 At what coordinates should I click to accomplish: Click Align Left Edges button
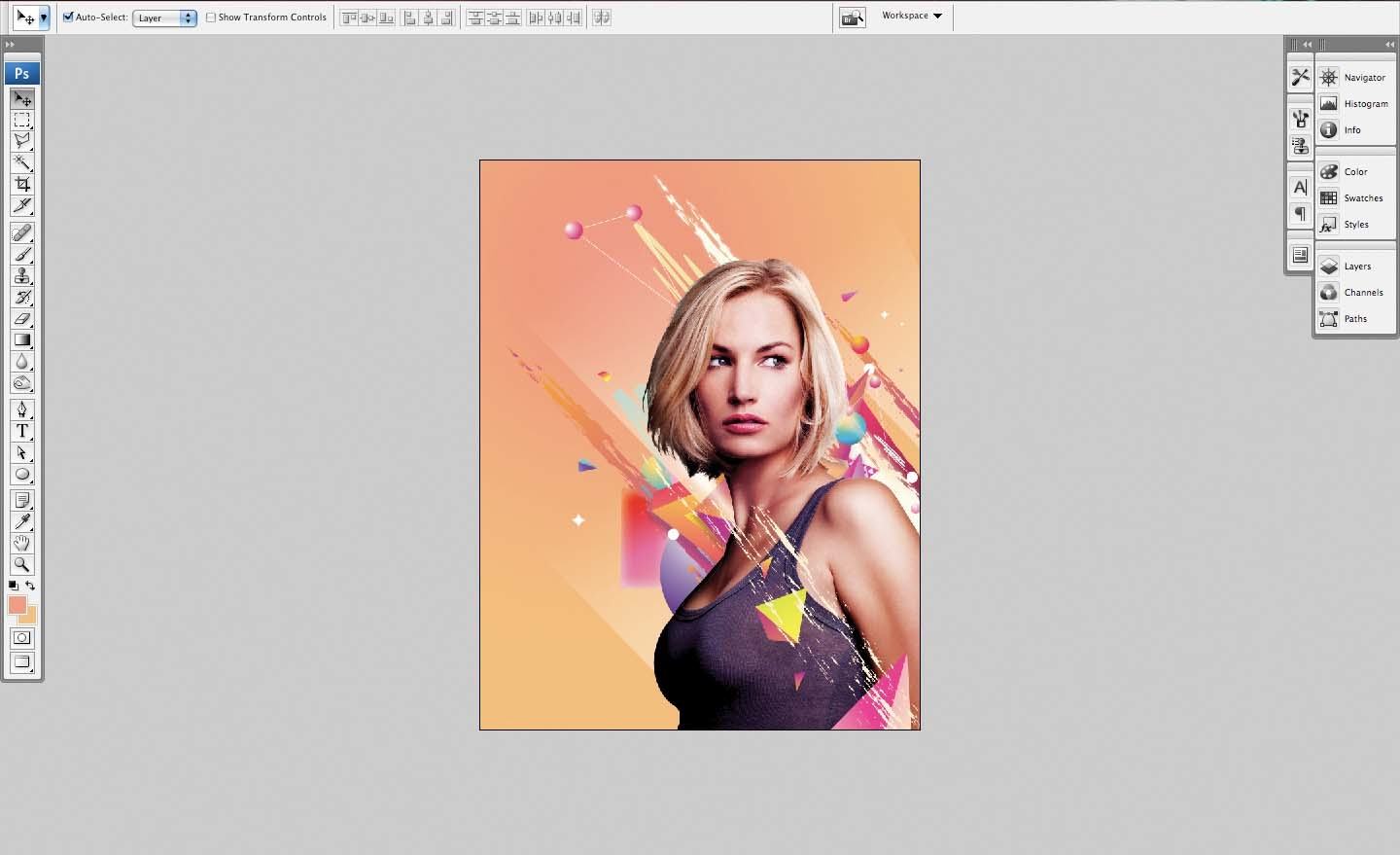[410, 18]
